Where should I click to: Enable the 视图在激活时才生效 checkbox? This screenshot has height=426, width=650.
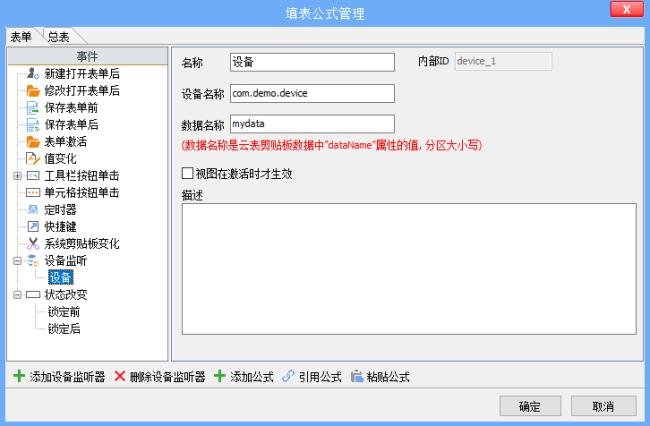[187, 173]
